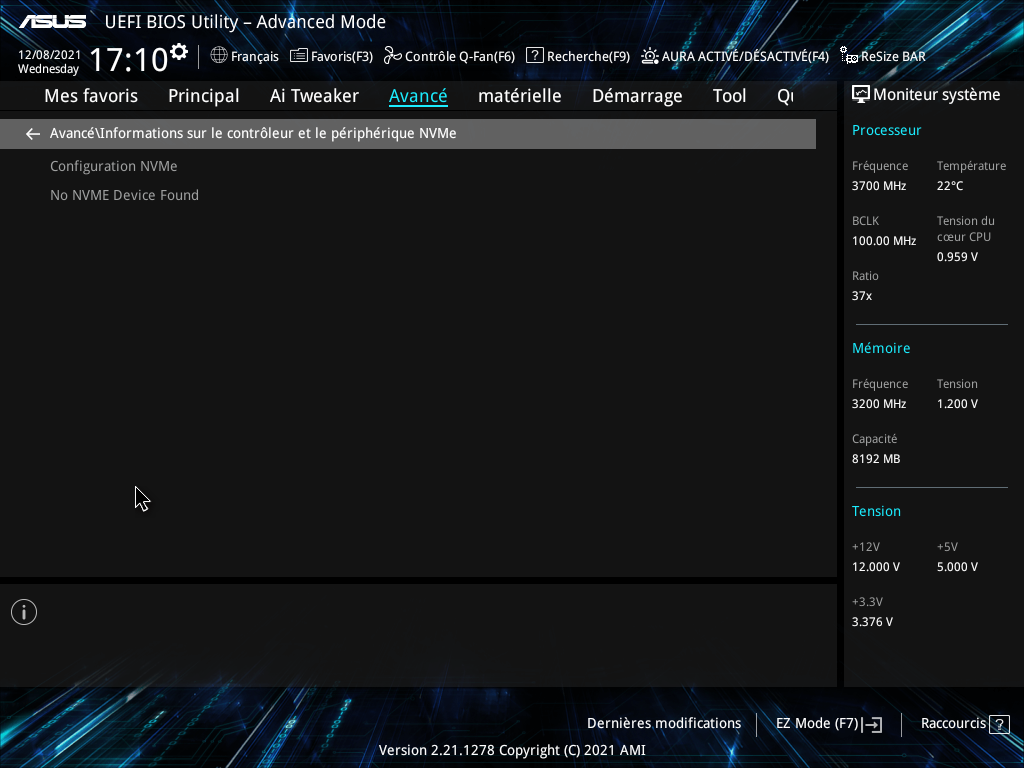Click the 5.000 V value
1024x768 pixels.
pyautogui.click(x=957, y=567)
